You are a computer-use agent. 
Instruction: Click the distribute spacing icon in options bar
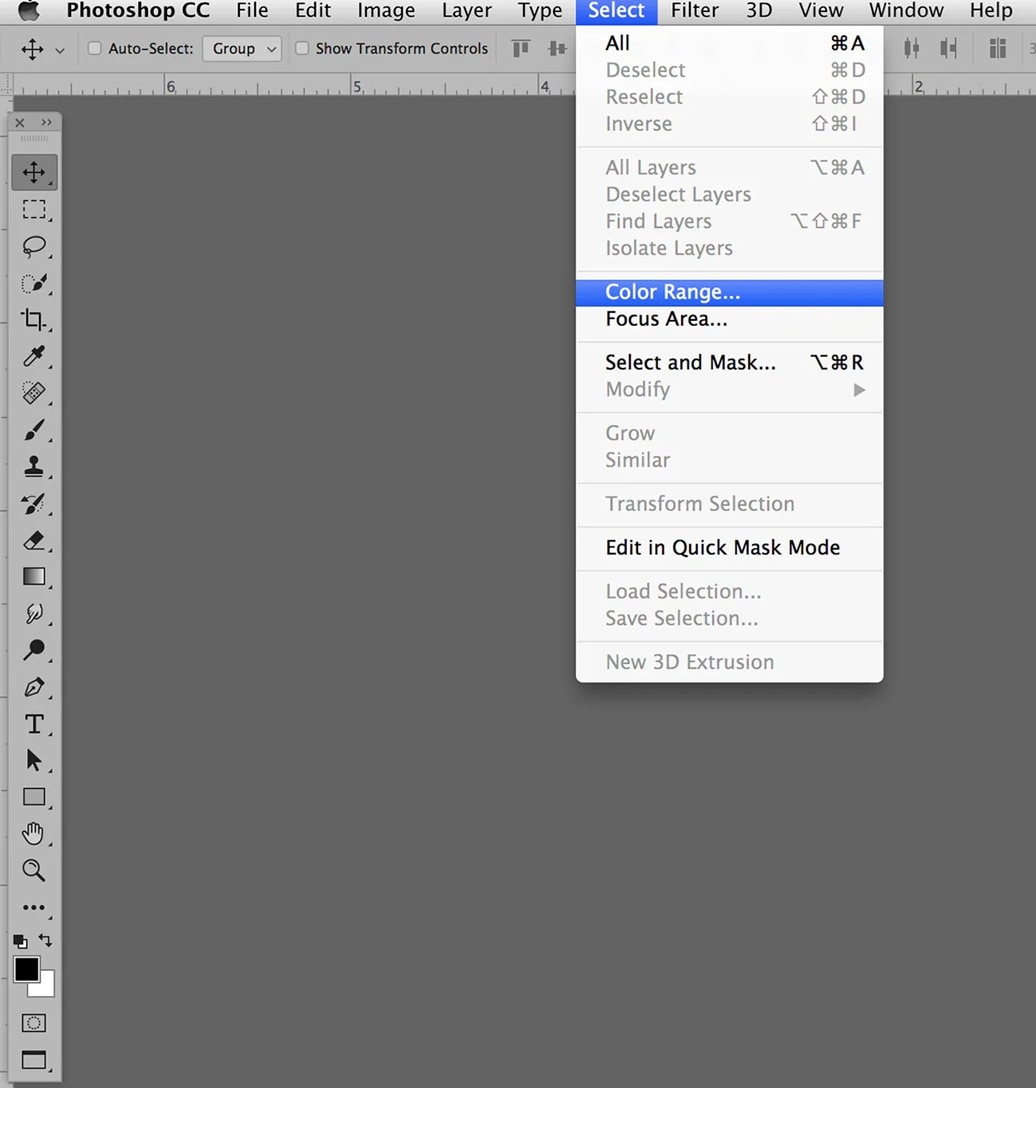998,49
